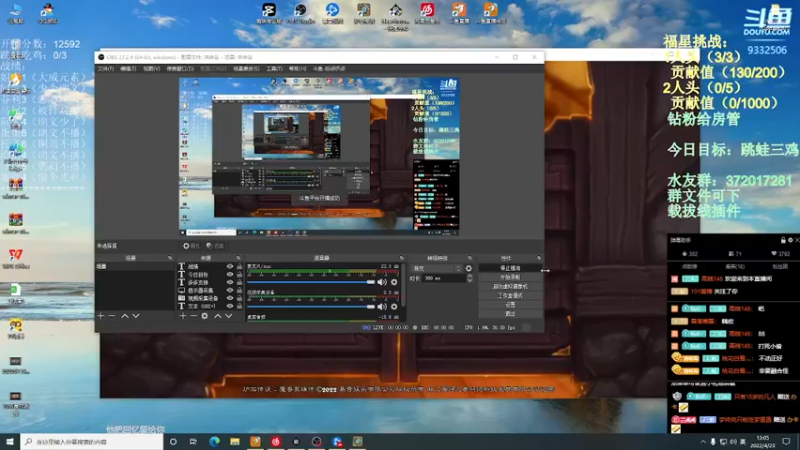Open the 编辑(E) menu in OBS

click(x=128, y=68)
